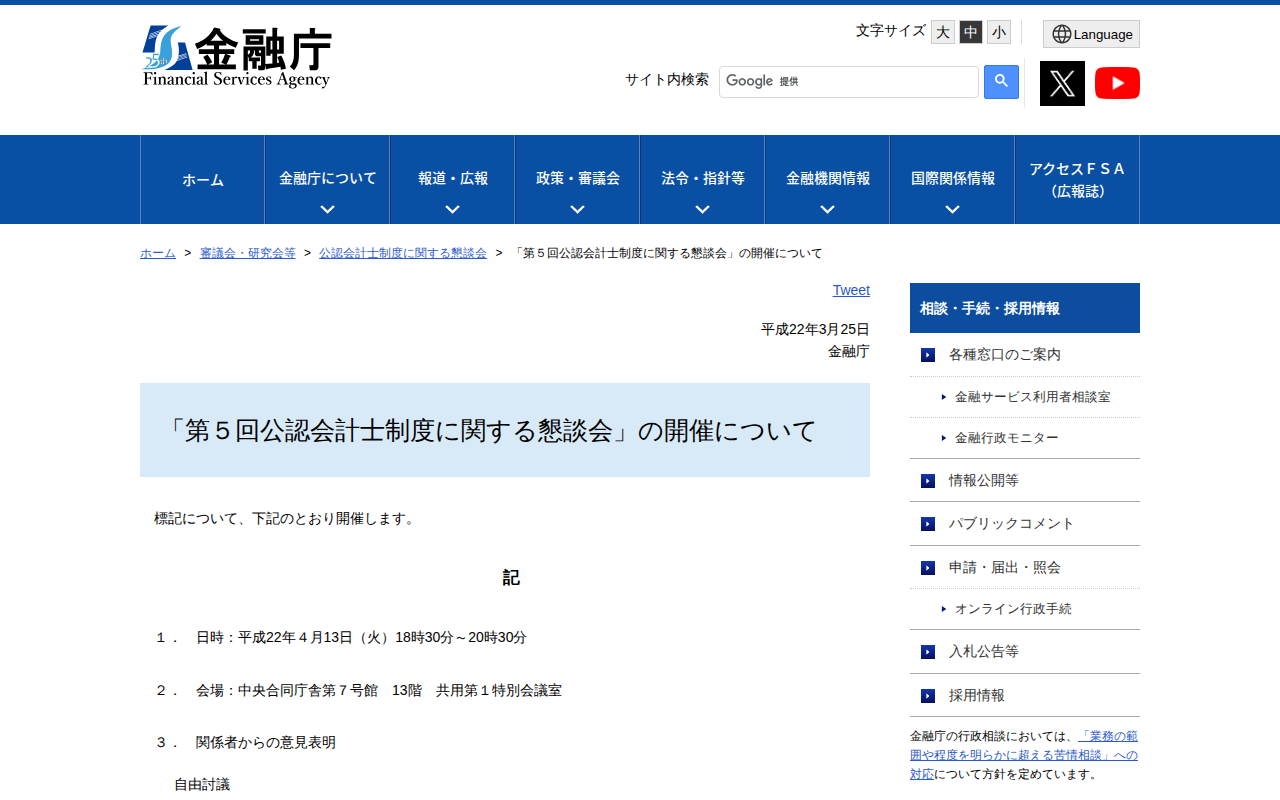Screen dimensions: 1280x800
Task: Click the Tweet link
Action: point(851,290)
